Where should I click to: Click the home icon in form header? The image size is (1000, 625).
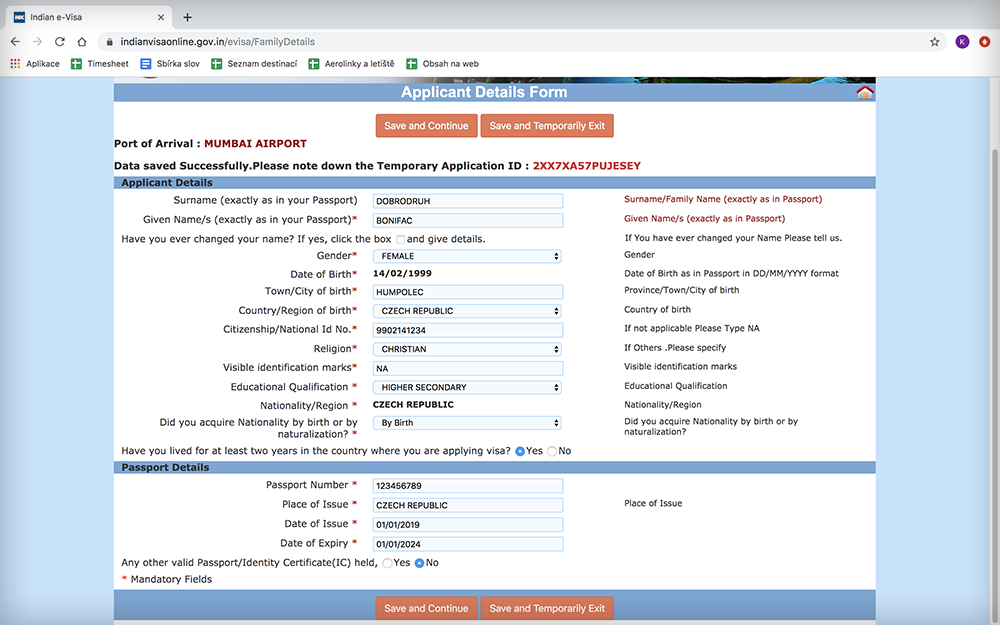[865, 93]
